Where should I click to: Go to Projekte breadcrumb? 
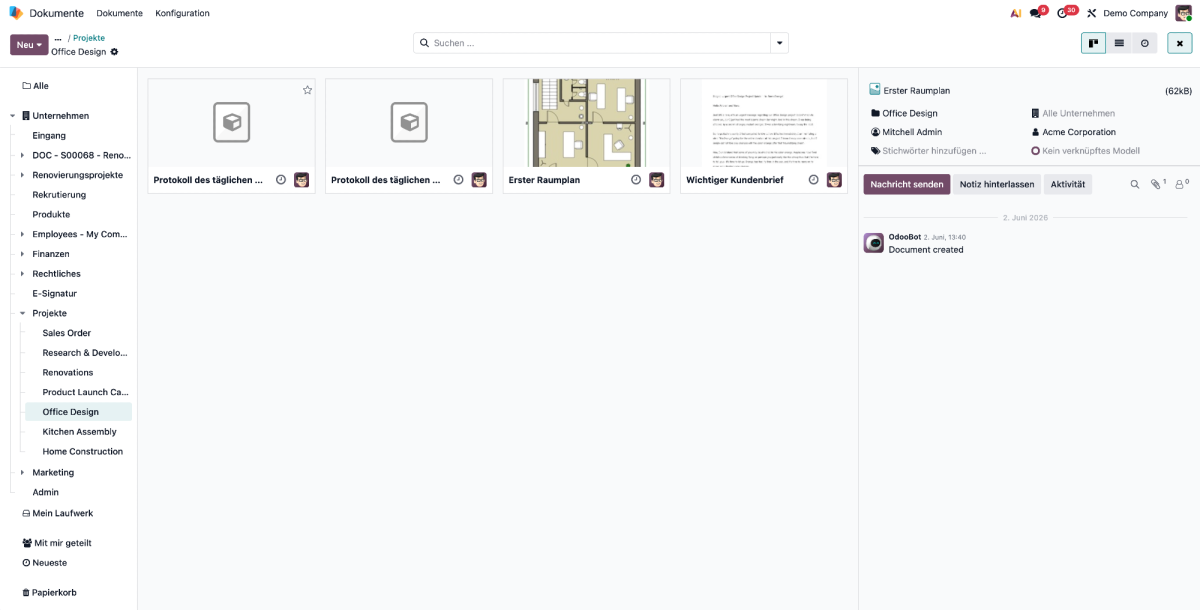coord(89,38)
